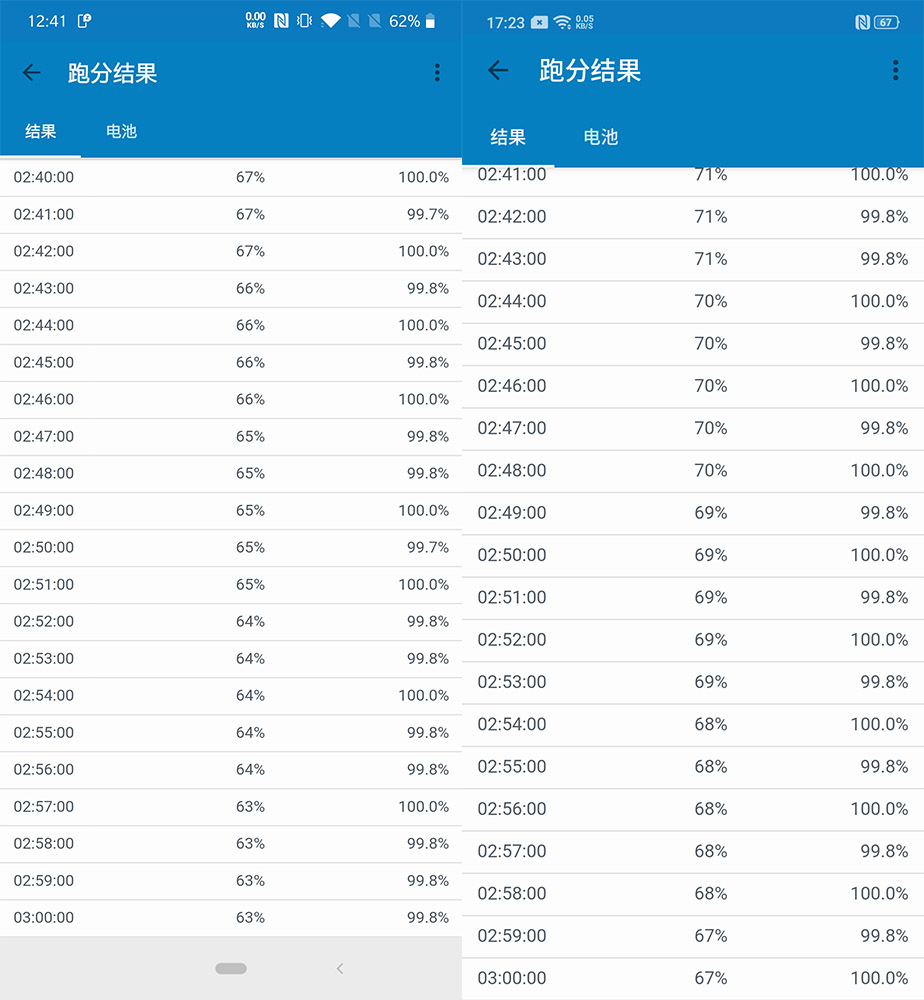924x1000 pixels.
Task: Tap back chevron in left navigation bar
Action: [340, 969]
